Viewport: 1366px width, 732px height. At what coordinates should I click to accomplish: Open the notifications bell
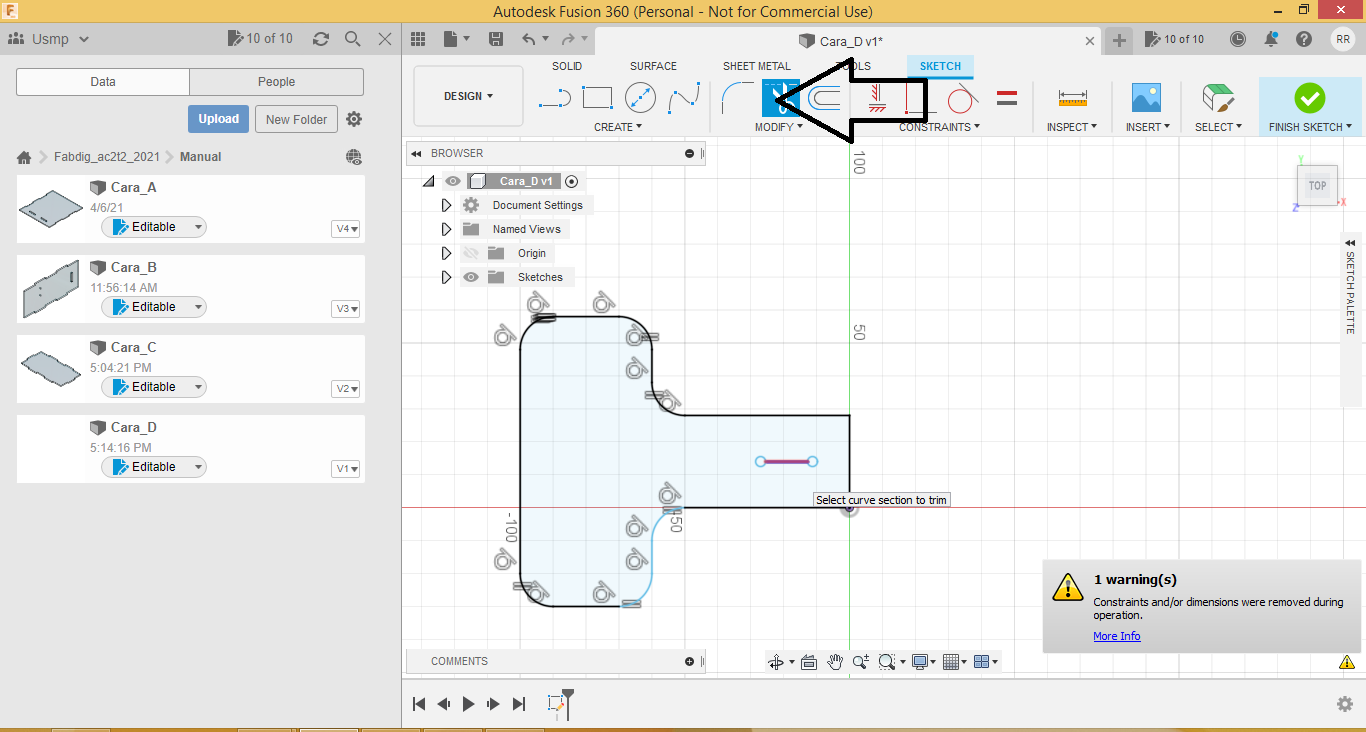click(1271, 39)
